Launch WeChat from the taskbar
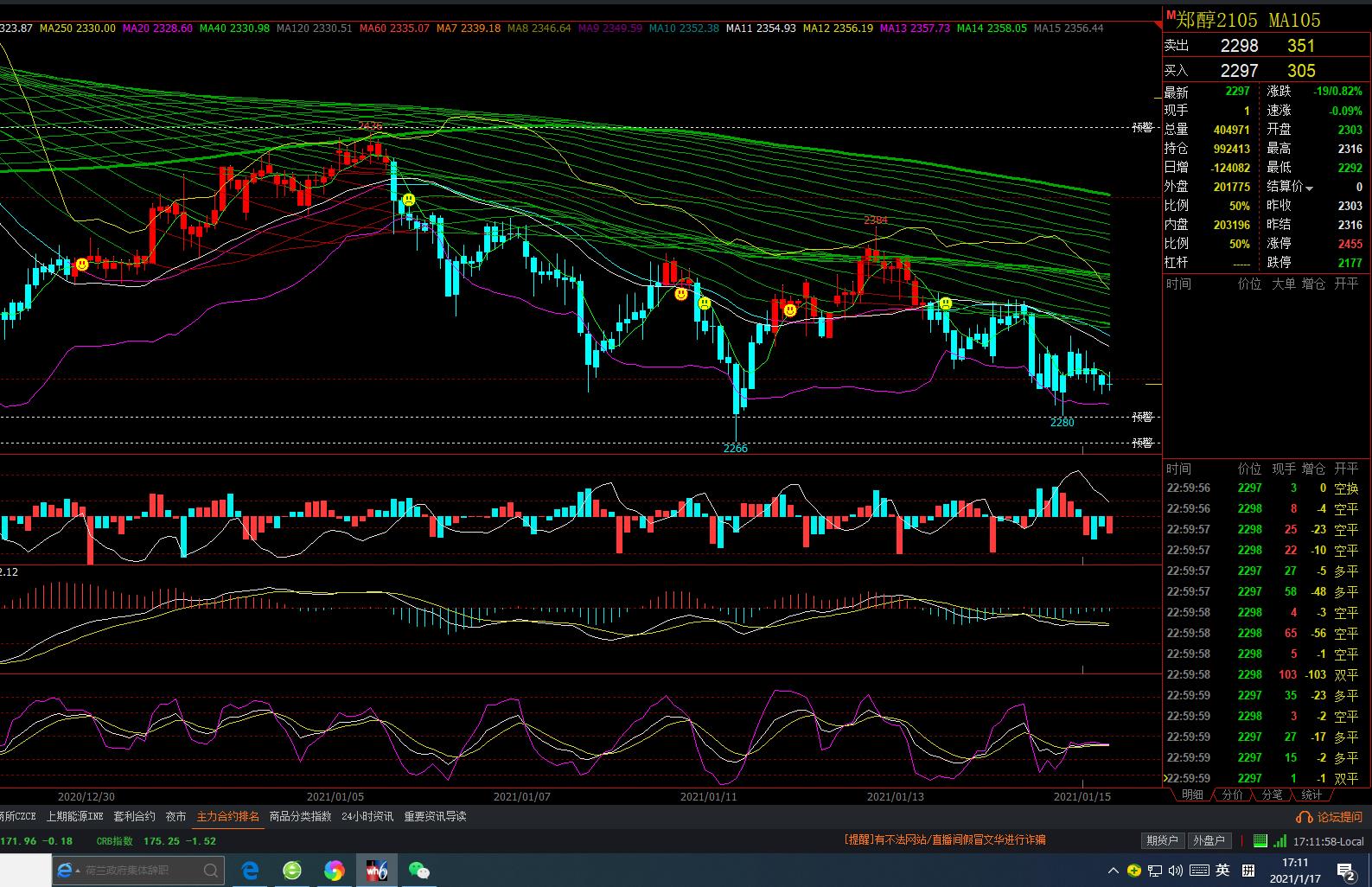This screenshot has width=1372, height=887. click(x=418, y=870)
